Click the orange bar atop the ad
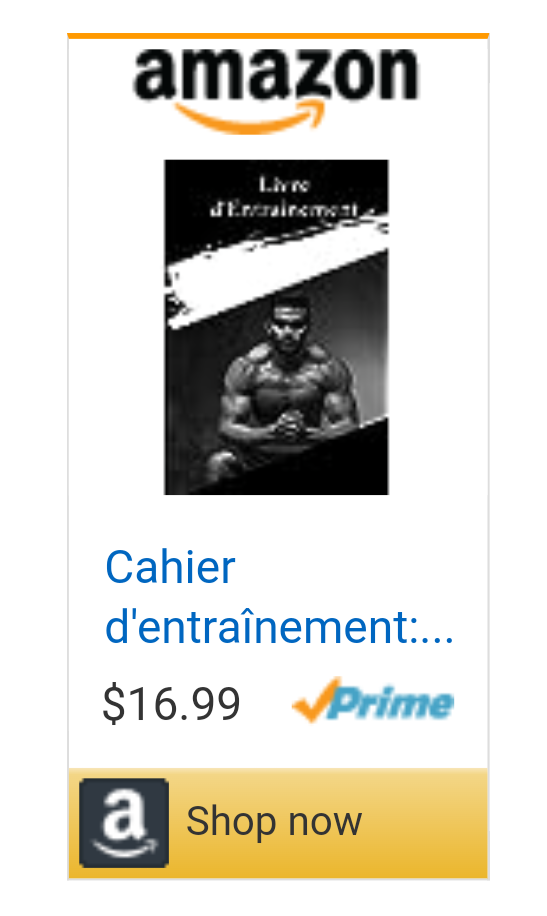Image resolution: width=547 pixels, height=916 pixels. click(x=278, y=36)
